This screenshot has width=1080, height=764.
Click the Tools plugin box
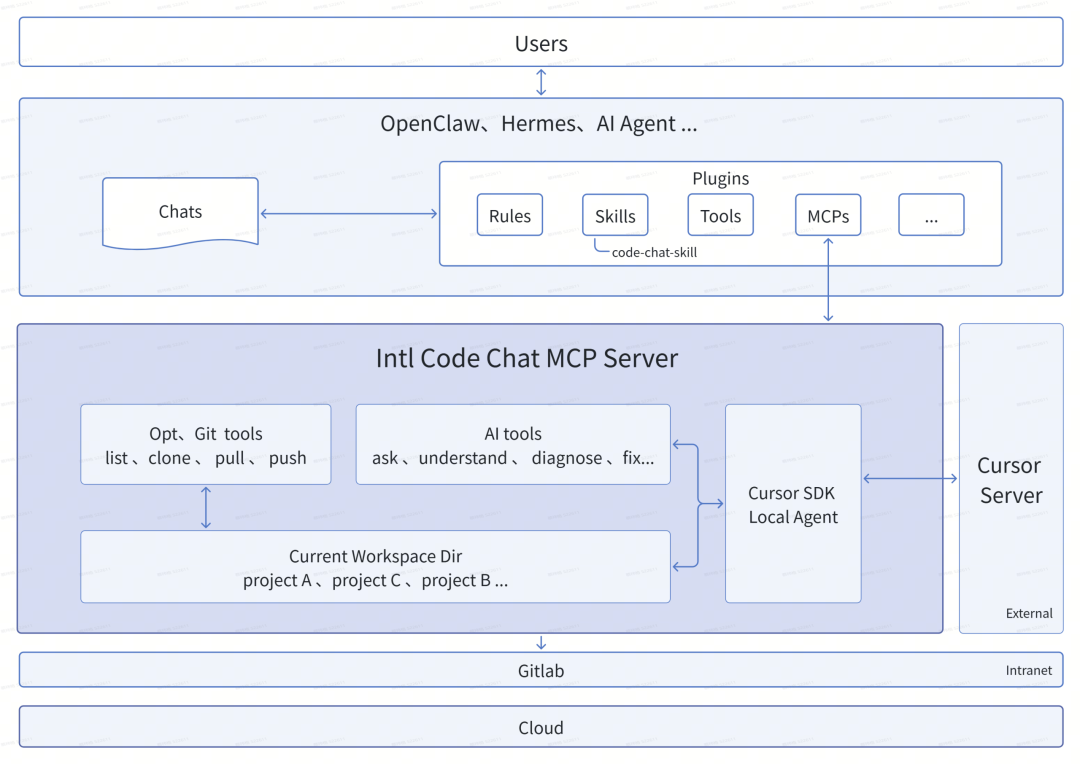point(720,215)
